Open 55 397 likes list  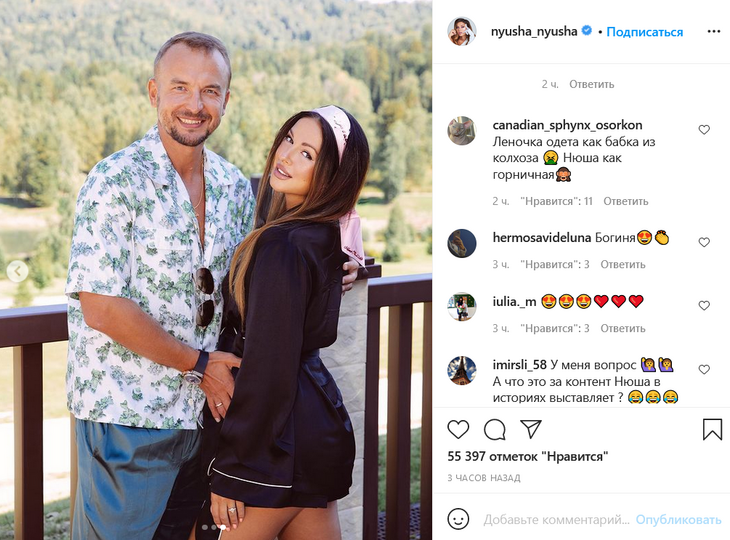click(x=527, y=456)
